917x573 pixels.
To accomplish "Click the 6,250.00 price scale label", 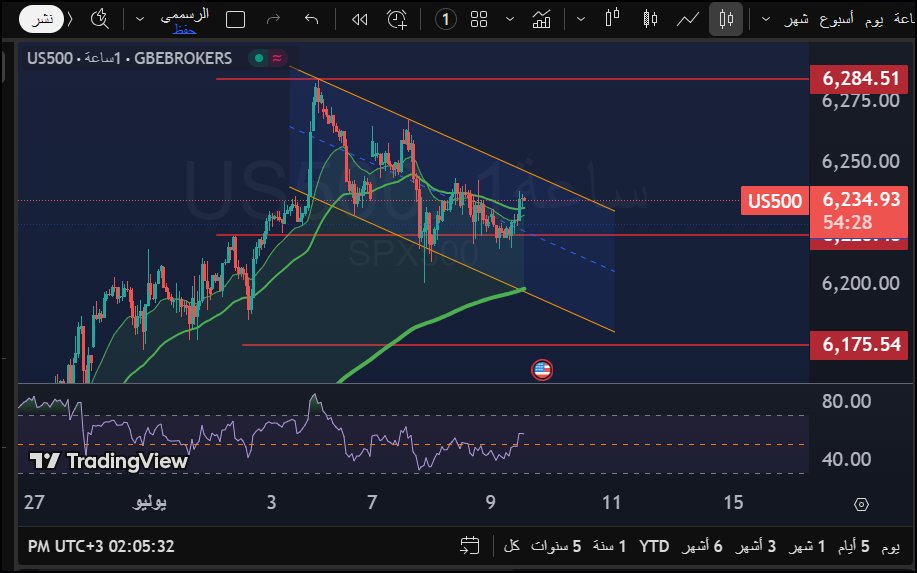I will point(860,161).
